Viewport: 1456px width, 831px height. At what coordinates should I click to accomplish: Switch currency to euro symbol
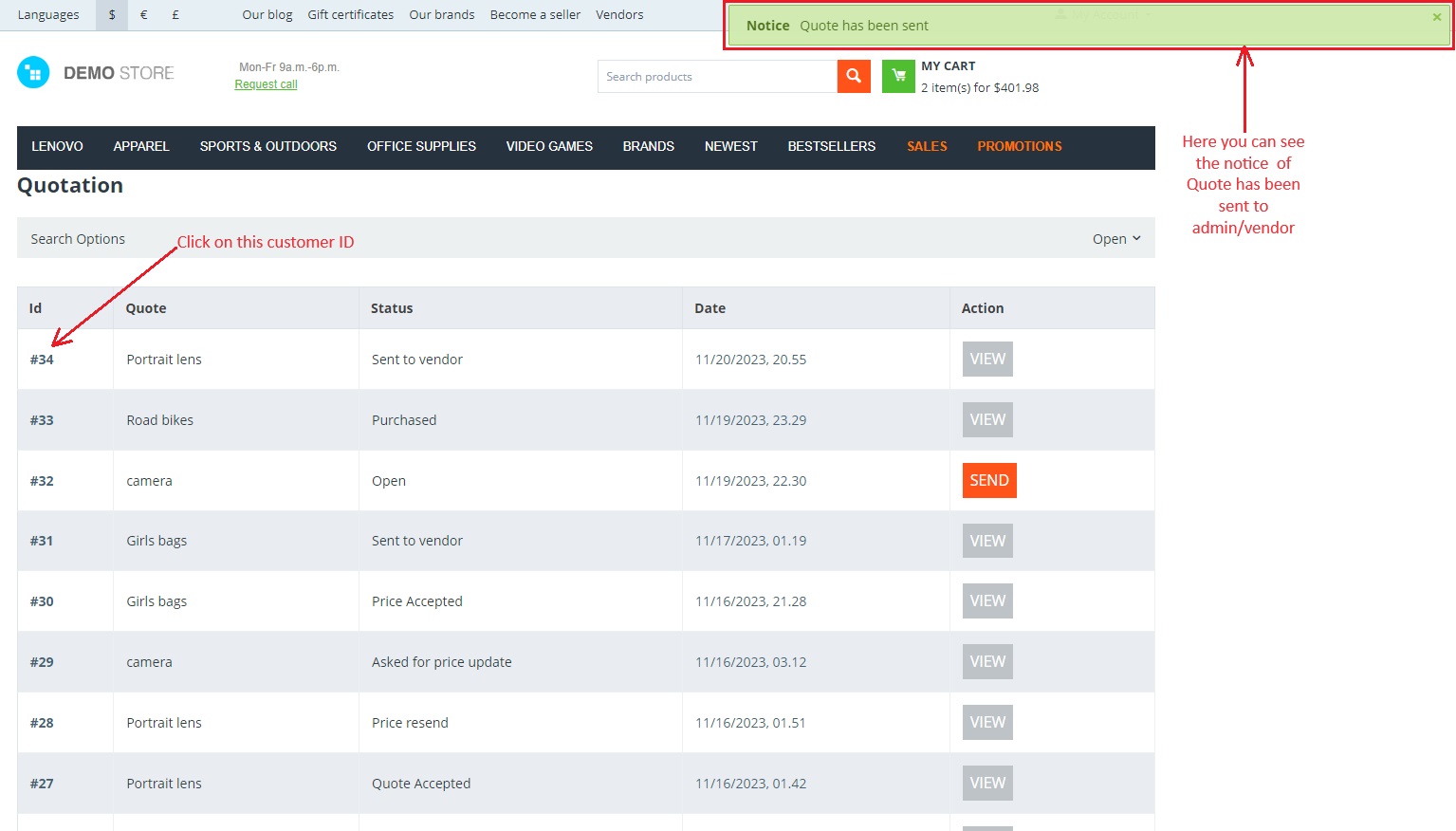coord(143,14)
